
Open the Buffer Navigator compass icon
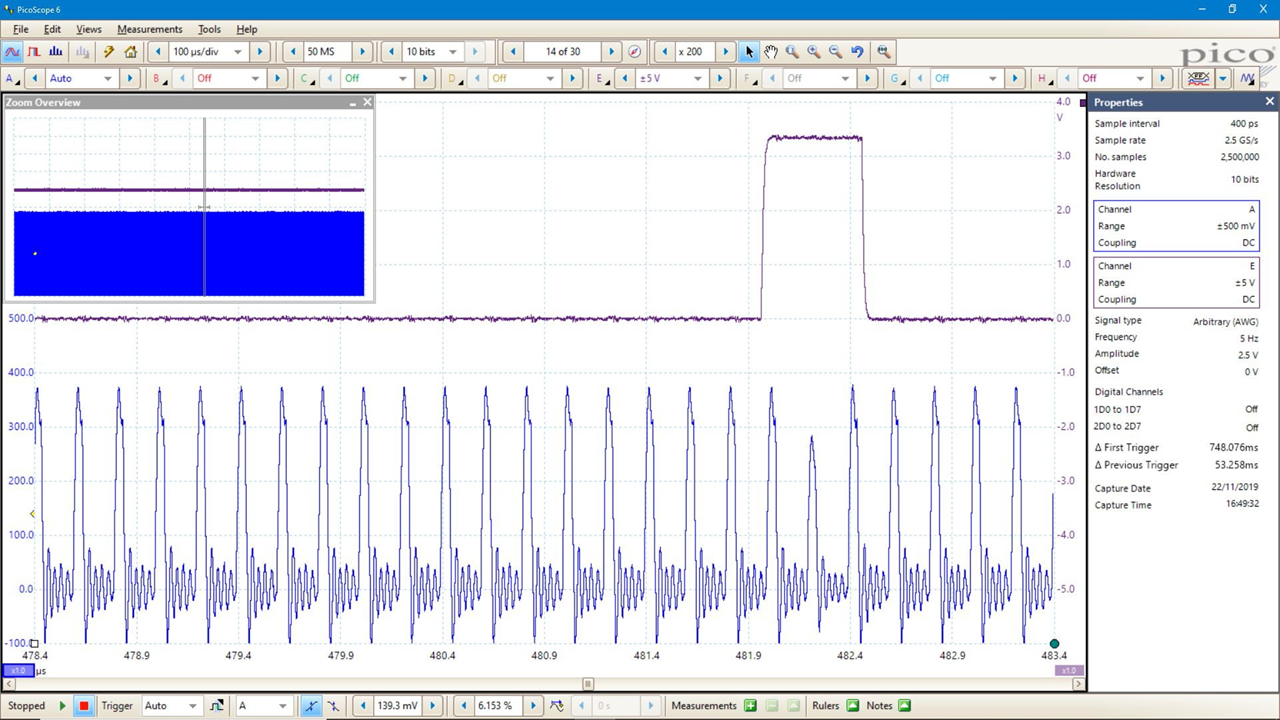pyautogui.click(x=634, y=52)
